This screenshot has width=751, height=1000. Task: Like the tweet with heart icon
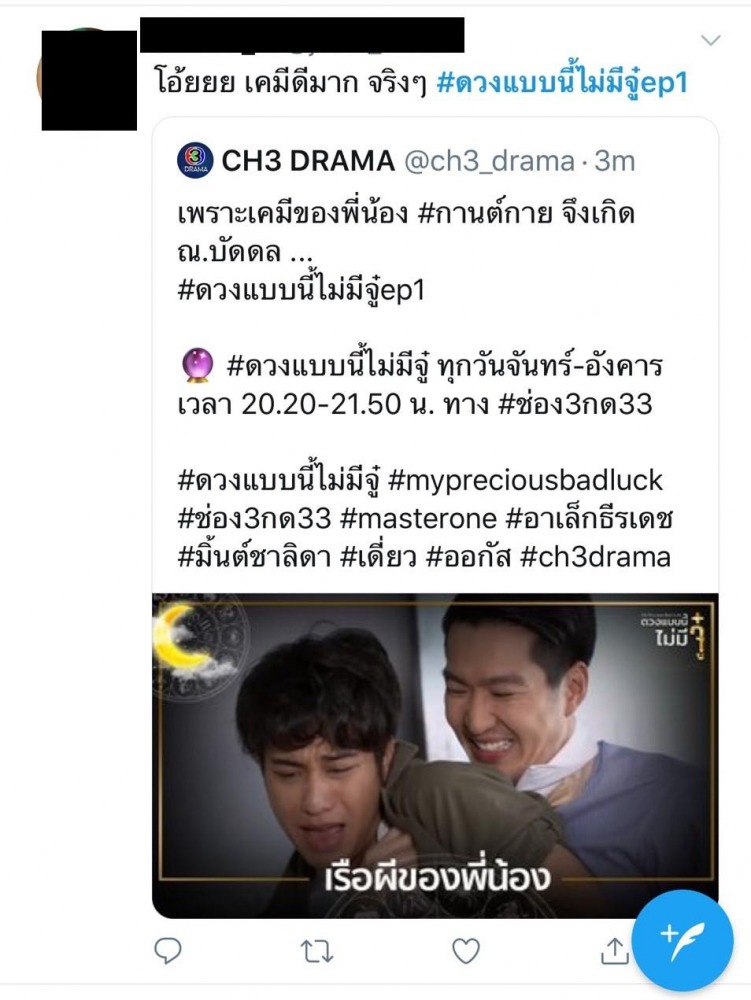pos(466,952)
